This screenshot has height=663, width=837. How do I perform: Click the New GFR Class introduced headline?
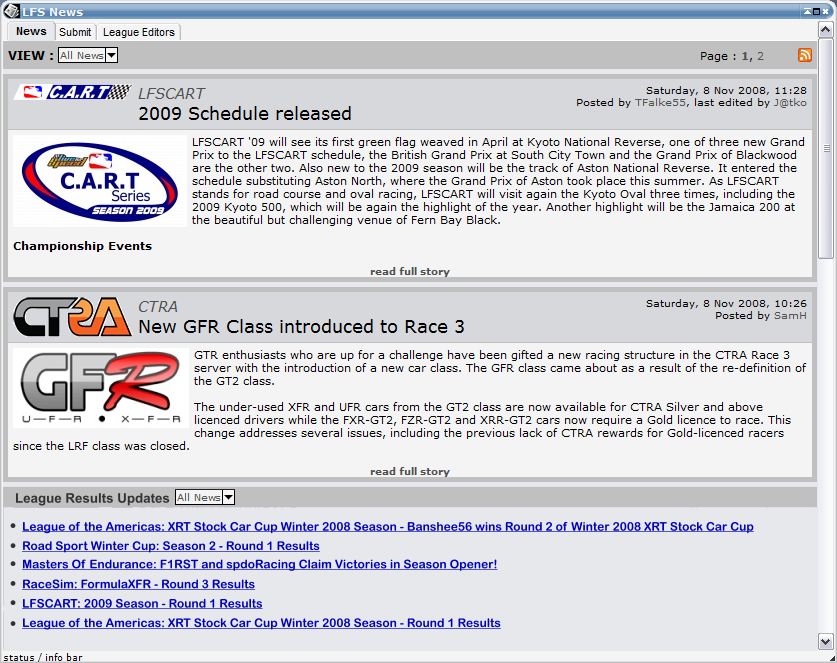(x=301, y=327)
